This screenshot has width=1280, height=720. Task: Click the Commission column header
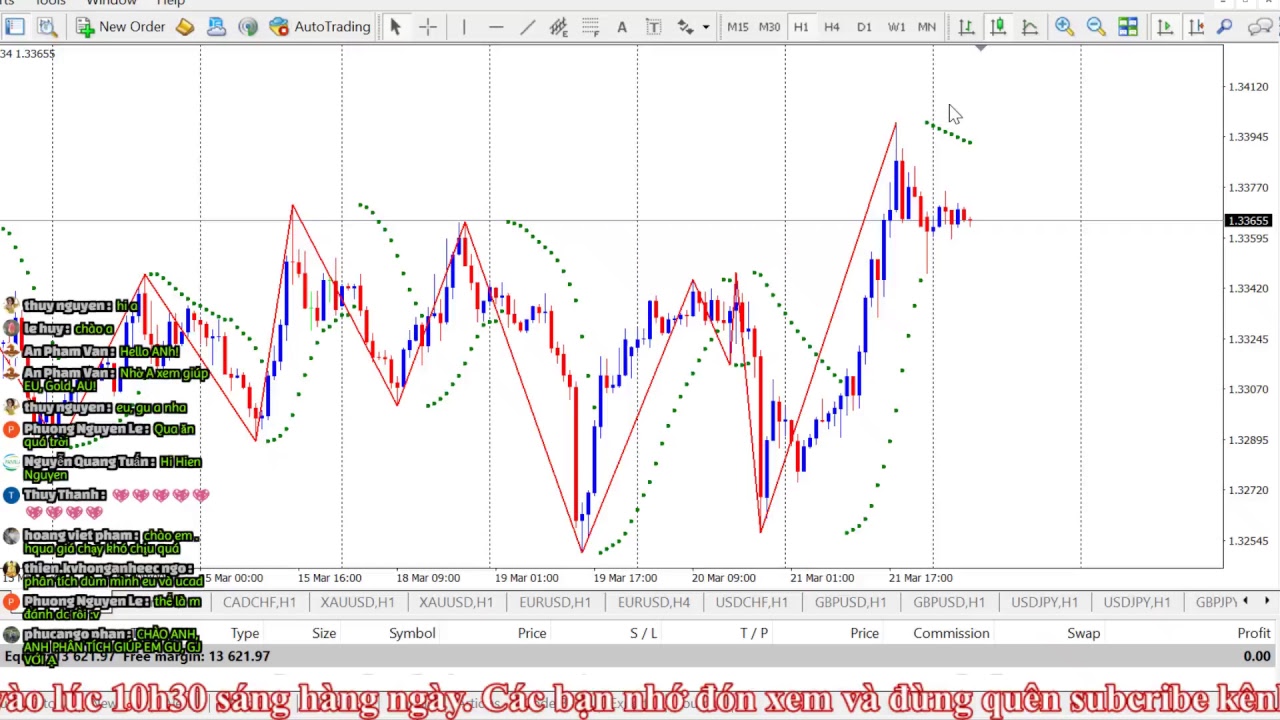(x=951, y=633)
